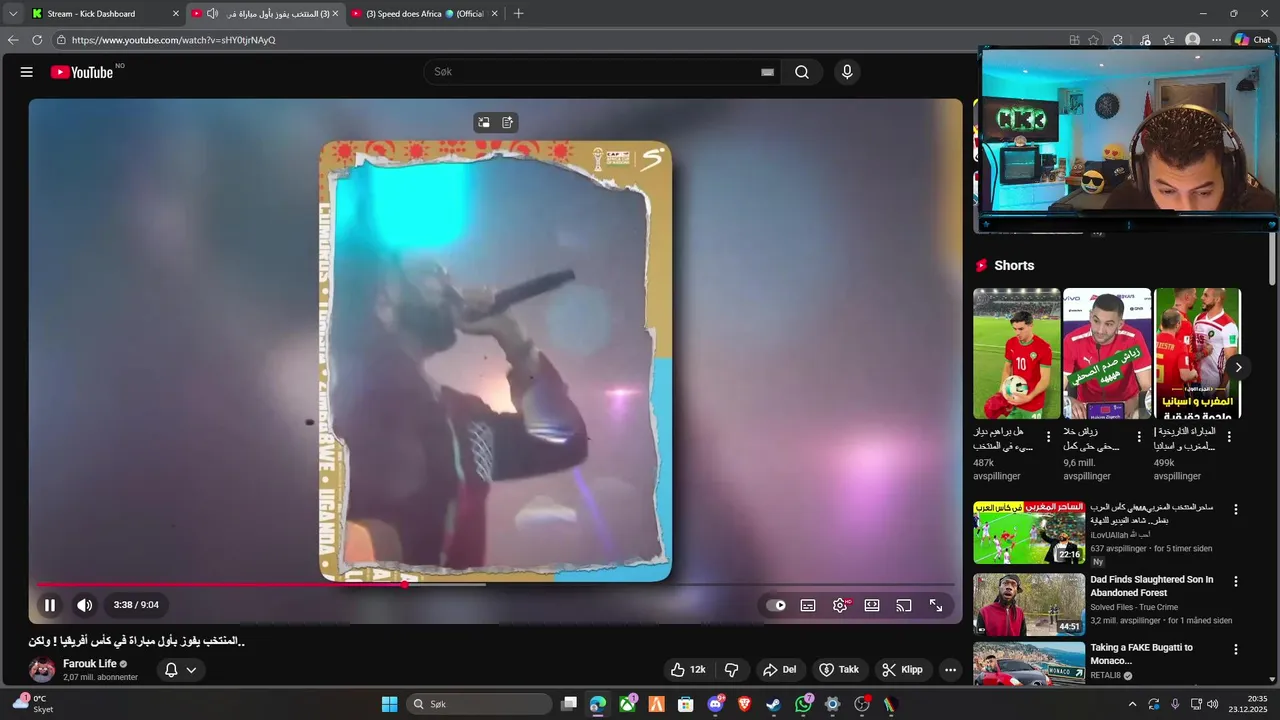
Task: Go back in browser history
Action: coord(13,40)
